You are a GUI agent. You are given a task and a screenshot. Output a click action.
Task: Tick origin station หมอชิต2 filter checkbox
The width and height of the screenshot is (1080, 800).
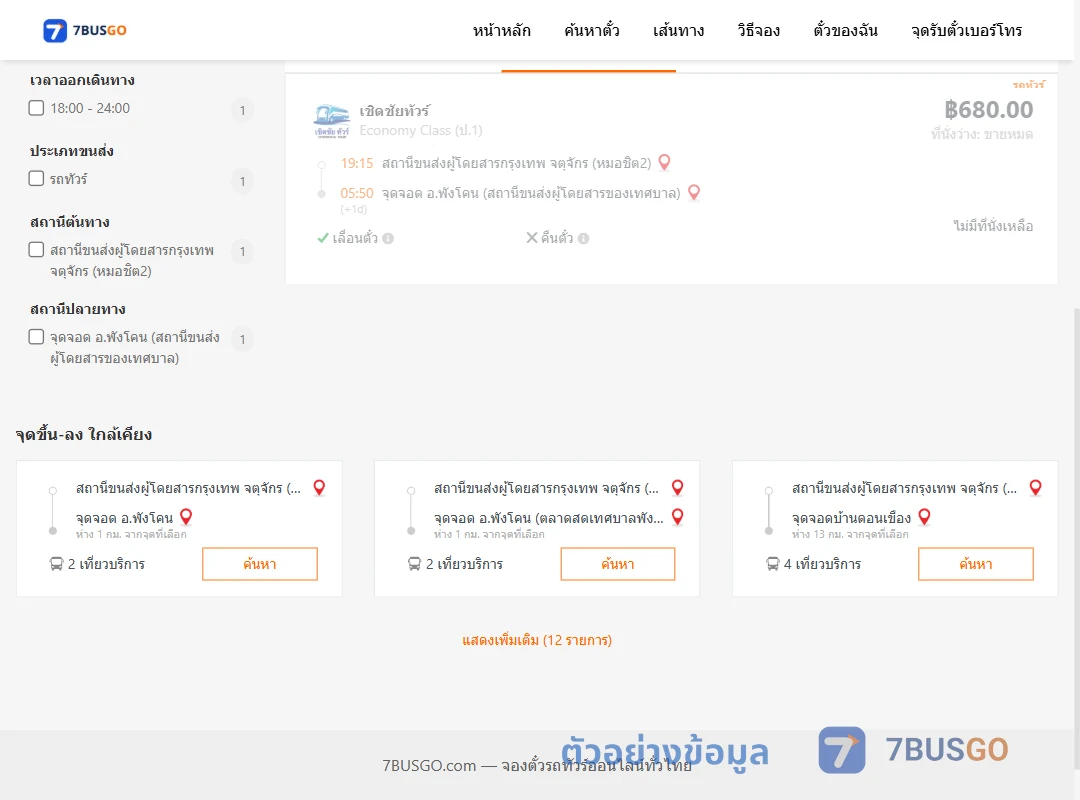tap(37, 249)
